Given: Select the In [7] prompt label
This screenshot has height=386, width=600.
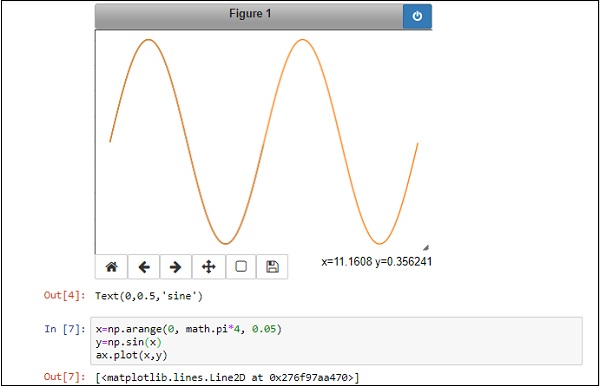Looking at the screenshot, I should click(x=64, y=329).
